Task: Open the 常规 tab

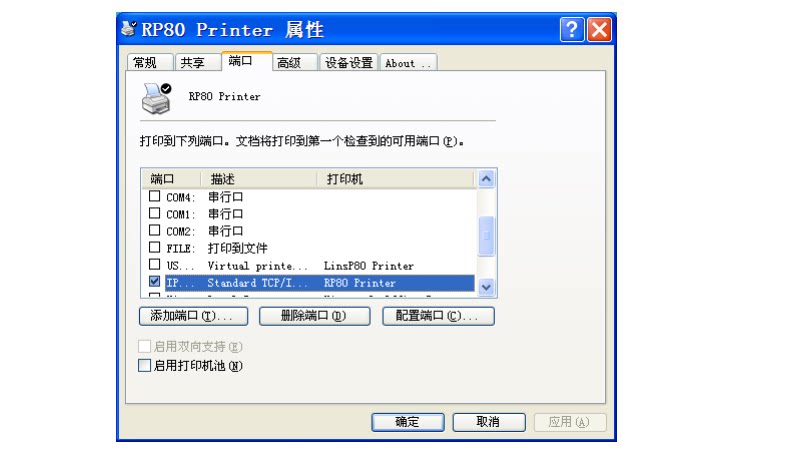Action: click(x=150, y=63)
